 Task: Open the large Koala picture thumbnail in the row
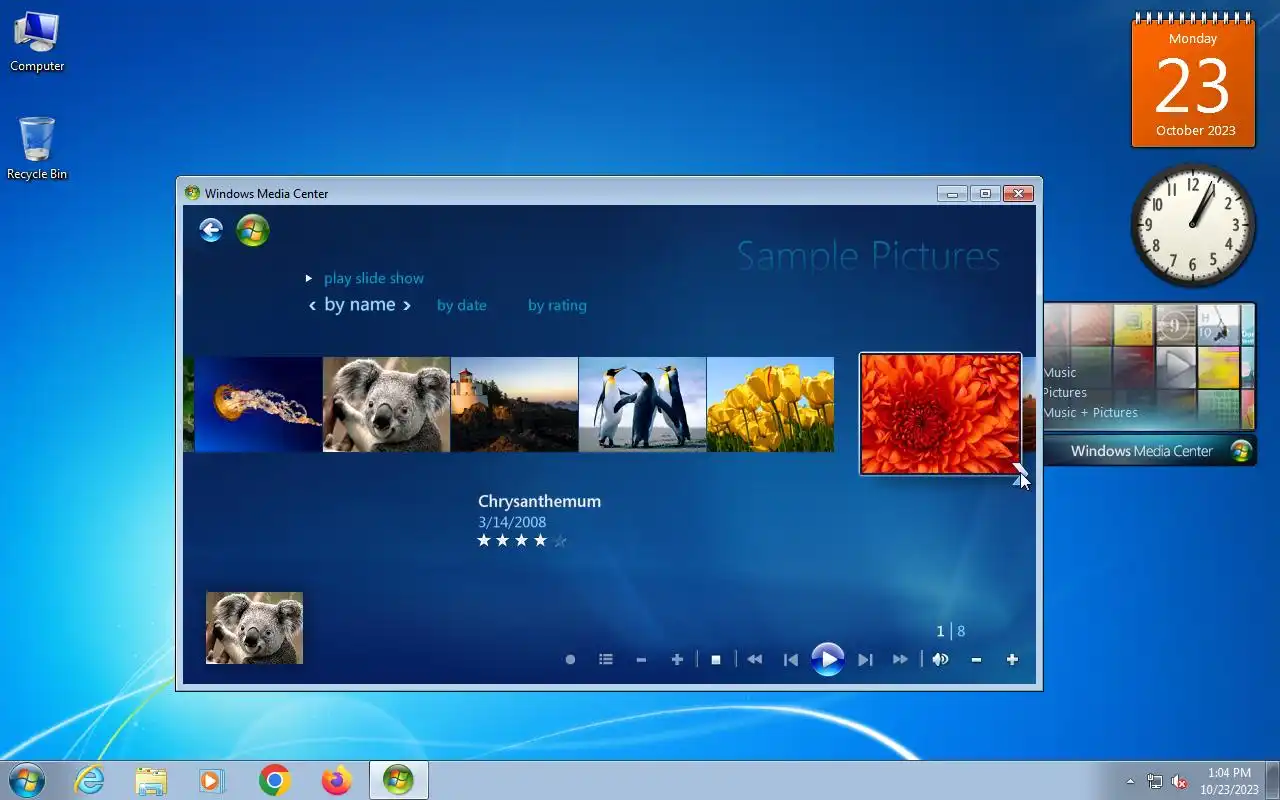386,404
